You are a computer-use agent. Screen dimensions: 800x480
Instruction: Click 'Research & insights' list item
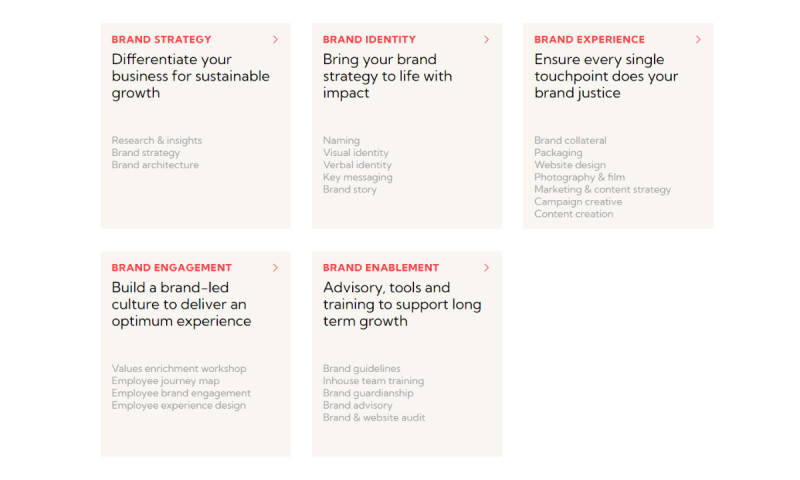pos(157,140)
